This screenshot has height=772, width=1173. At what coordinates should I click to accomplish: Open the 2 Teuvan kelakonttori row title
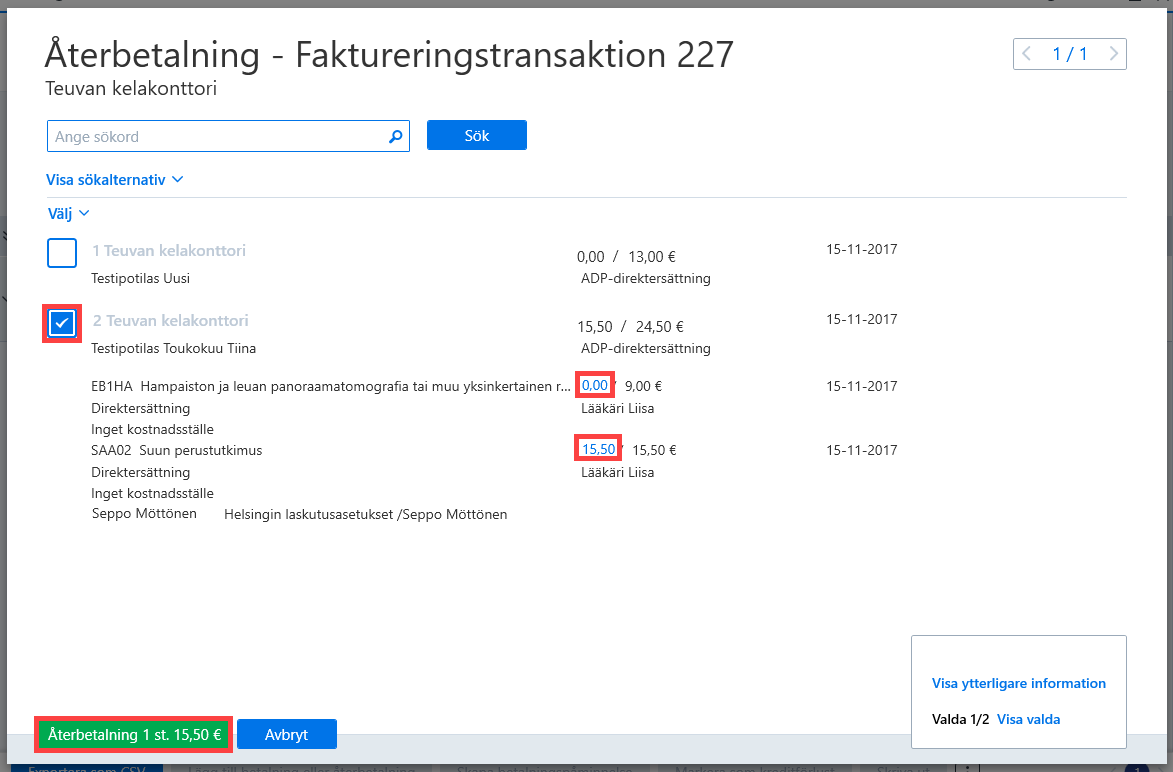[171, 321]
